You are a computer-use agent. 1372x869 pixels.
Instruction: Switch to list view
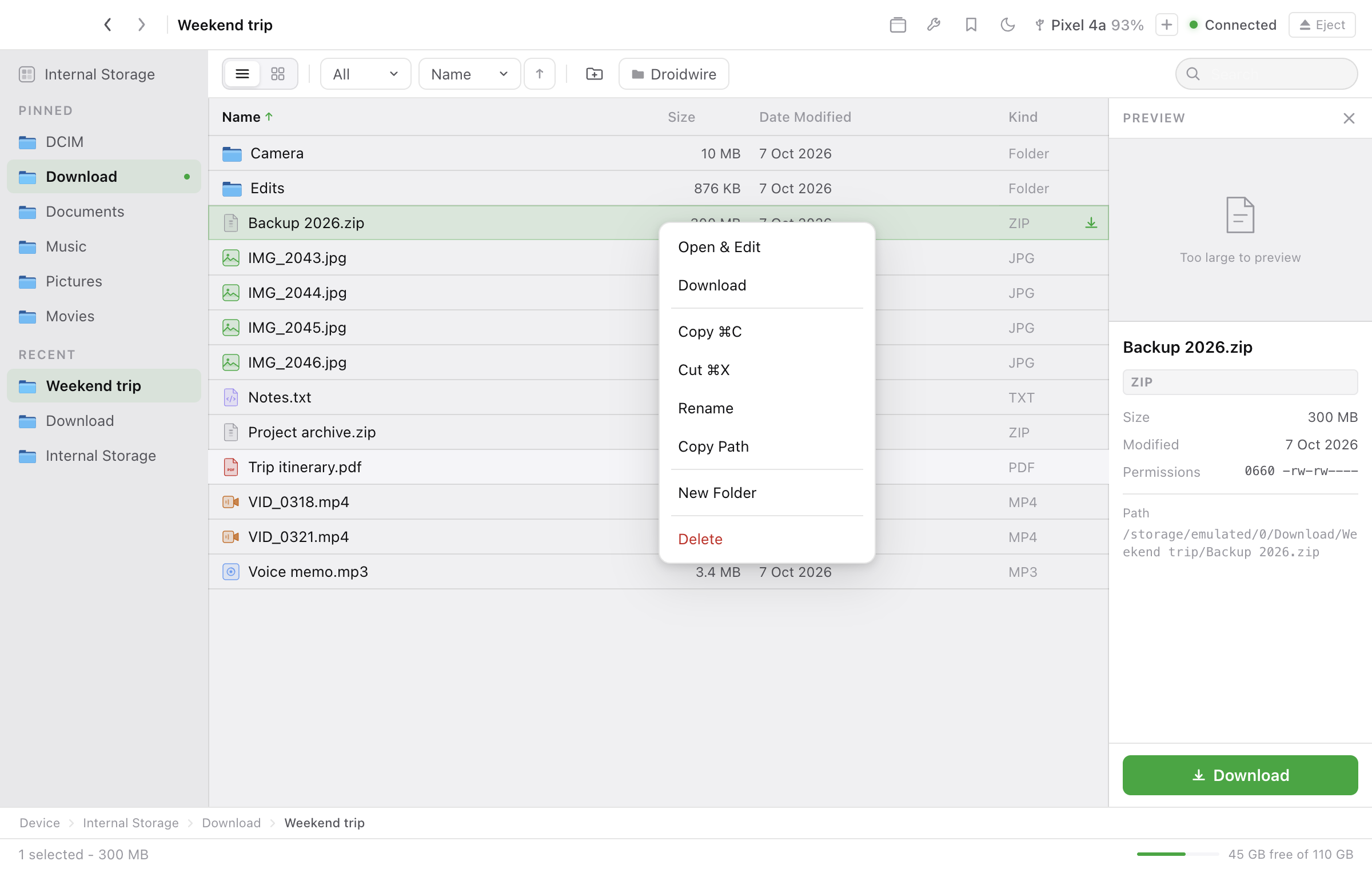pyautogui.click(x=242, y=74)
